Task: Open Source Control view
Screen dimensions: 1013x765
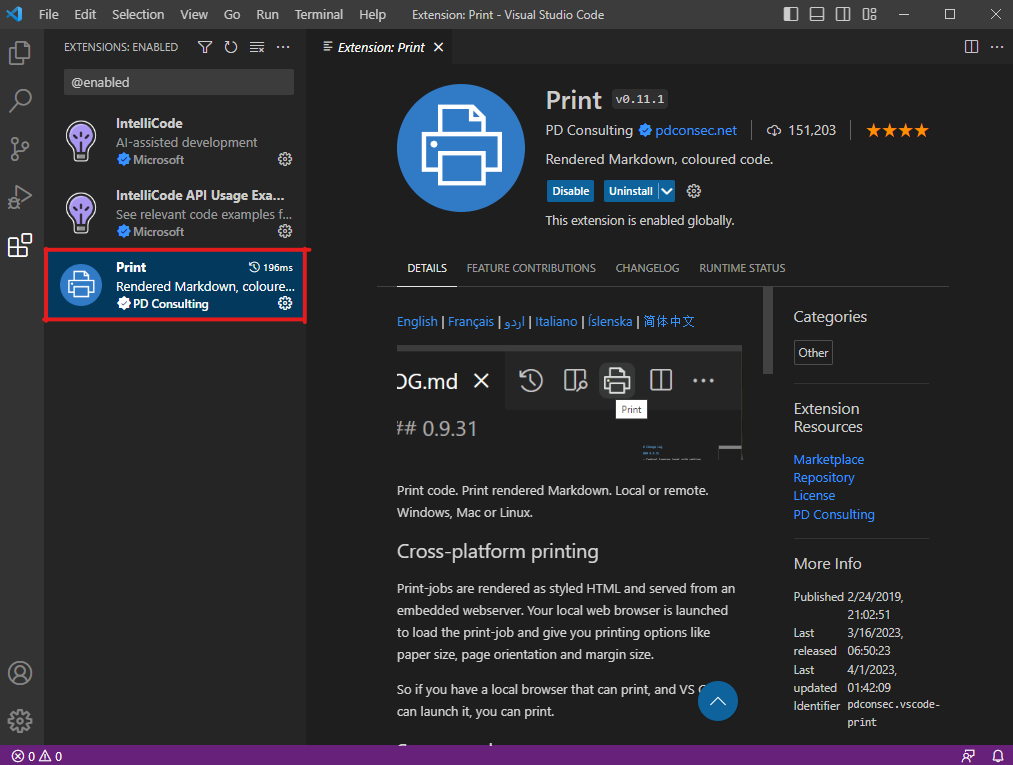Action: click(x=20, y=149)
